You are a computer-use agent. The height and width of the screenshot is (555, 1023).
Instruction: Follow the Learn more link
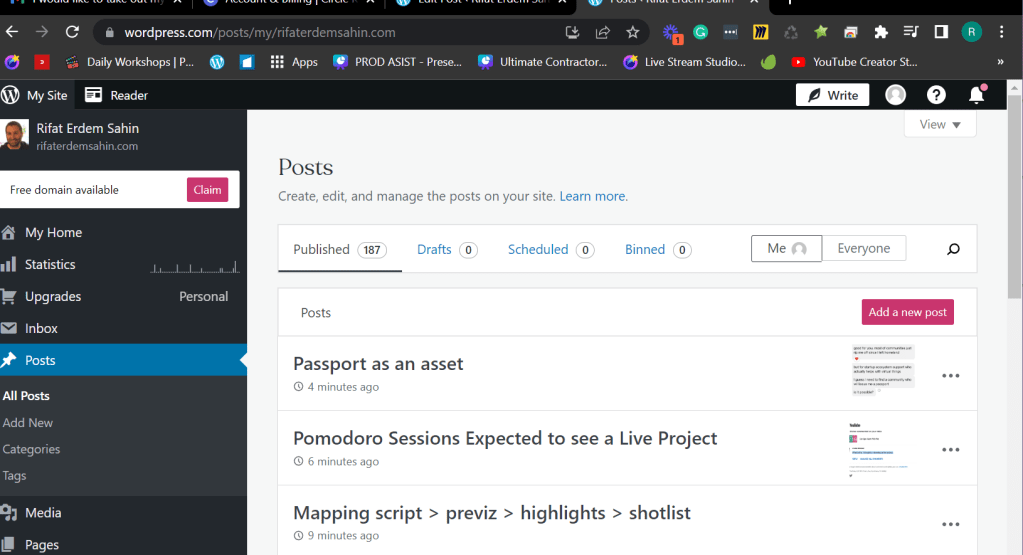pos(593,196)
